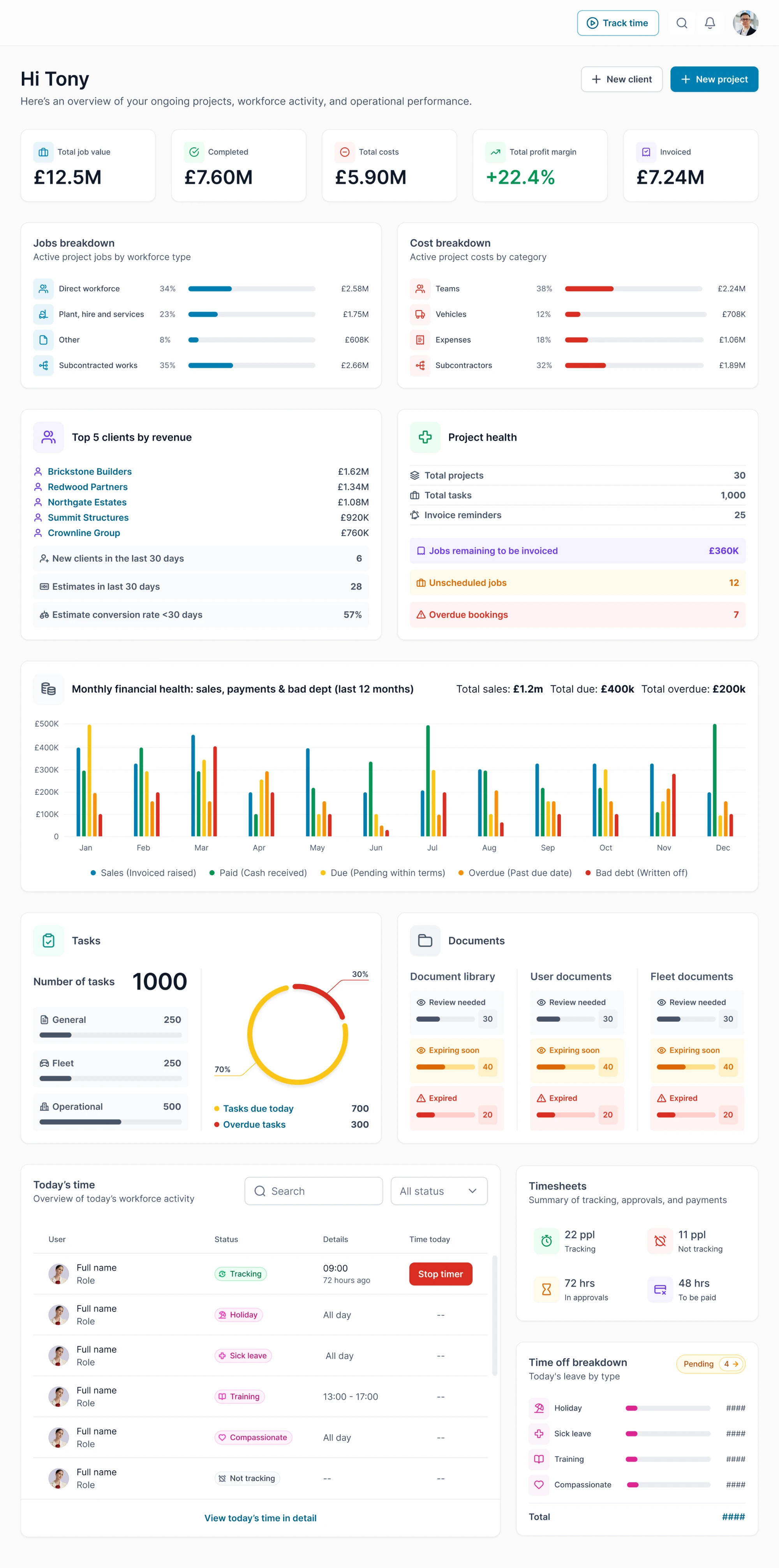
Task: Open Unscheduled jobs row
Action: click(578, 583)
